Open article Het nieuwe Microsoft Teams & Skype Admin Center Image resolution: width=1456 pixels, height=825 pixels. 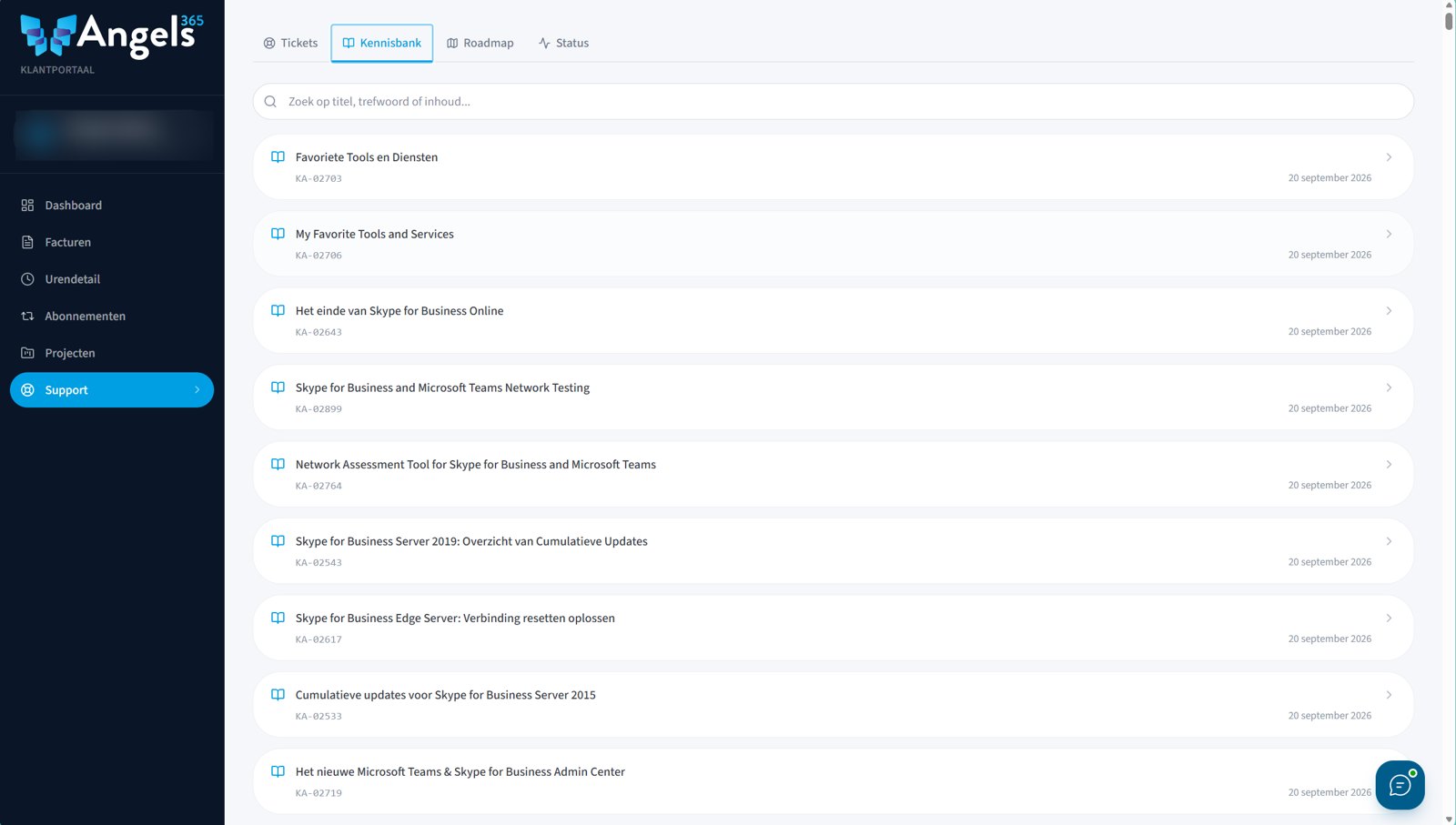point(833,781)
